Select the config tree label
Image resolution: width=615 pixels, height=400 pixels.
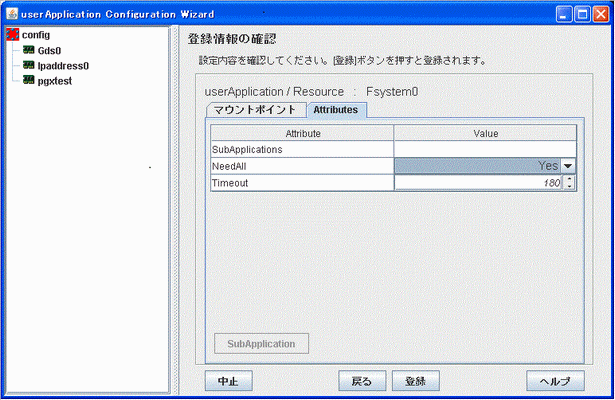coord(36,35)
